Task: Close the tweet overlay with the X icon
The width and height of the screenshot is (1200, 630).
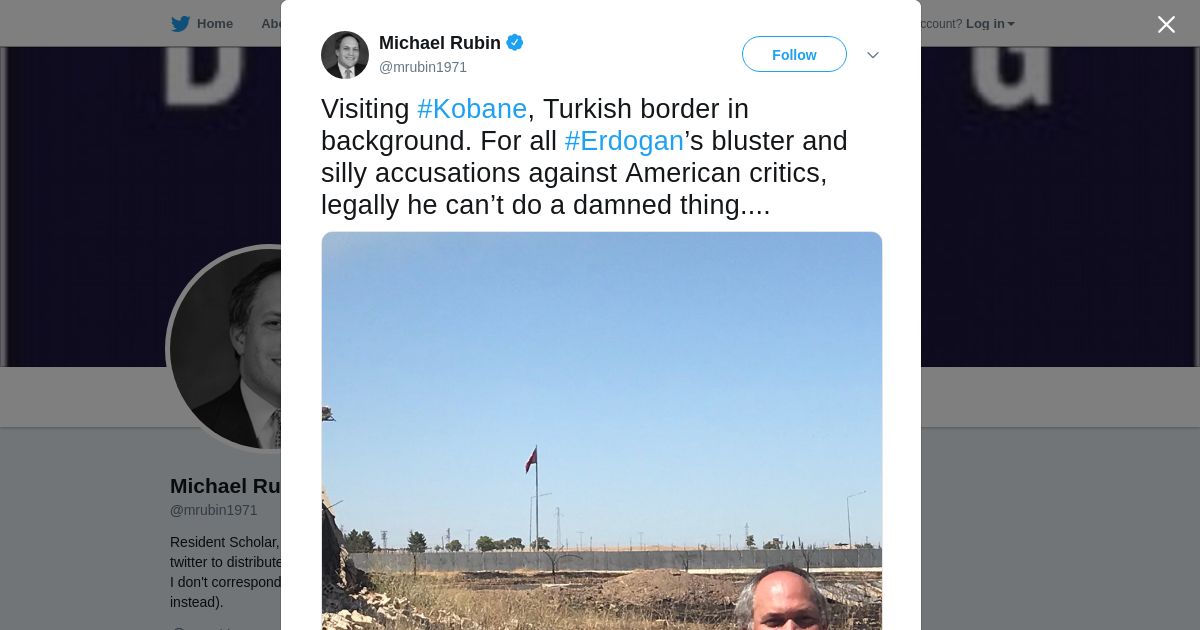Action: 1166,24
